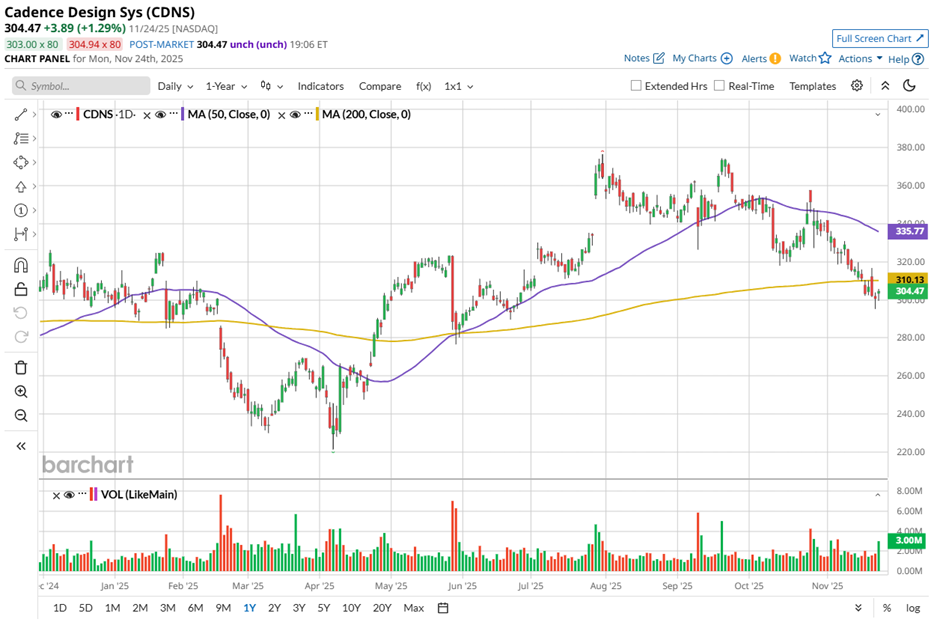
Task: Select the 6M time range
Action: point(195,608)
